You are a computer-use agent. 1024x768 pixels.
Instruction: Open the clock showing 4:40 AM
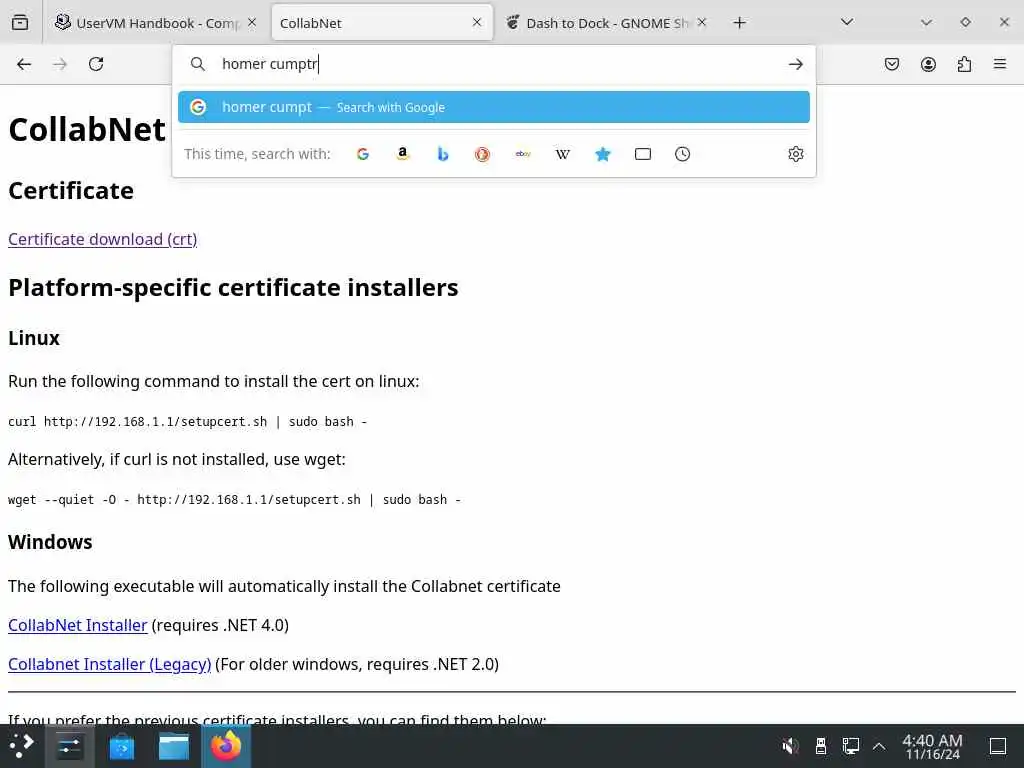(x=933, y=746)
